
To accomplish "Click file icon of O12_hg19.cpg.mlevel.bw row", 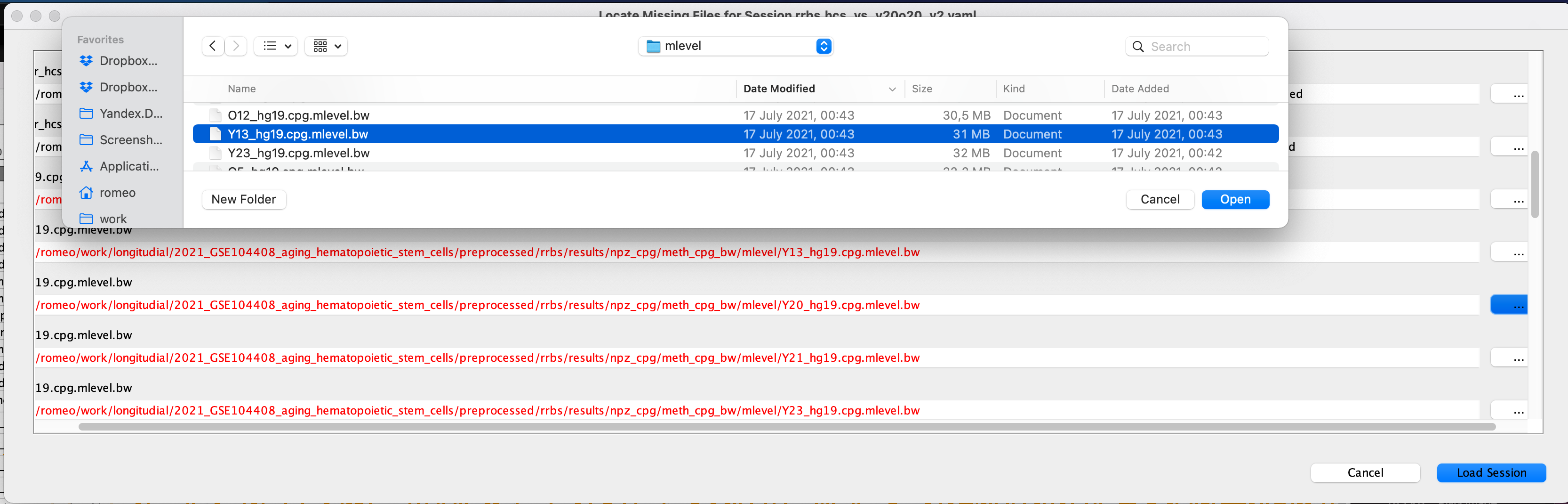I will 215,115.
